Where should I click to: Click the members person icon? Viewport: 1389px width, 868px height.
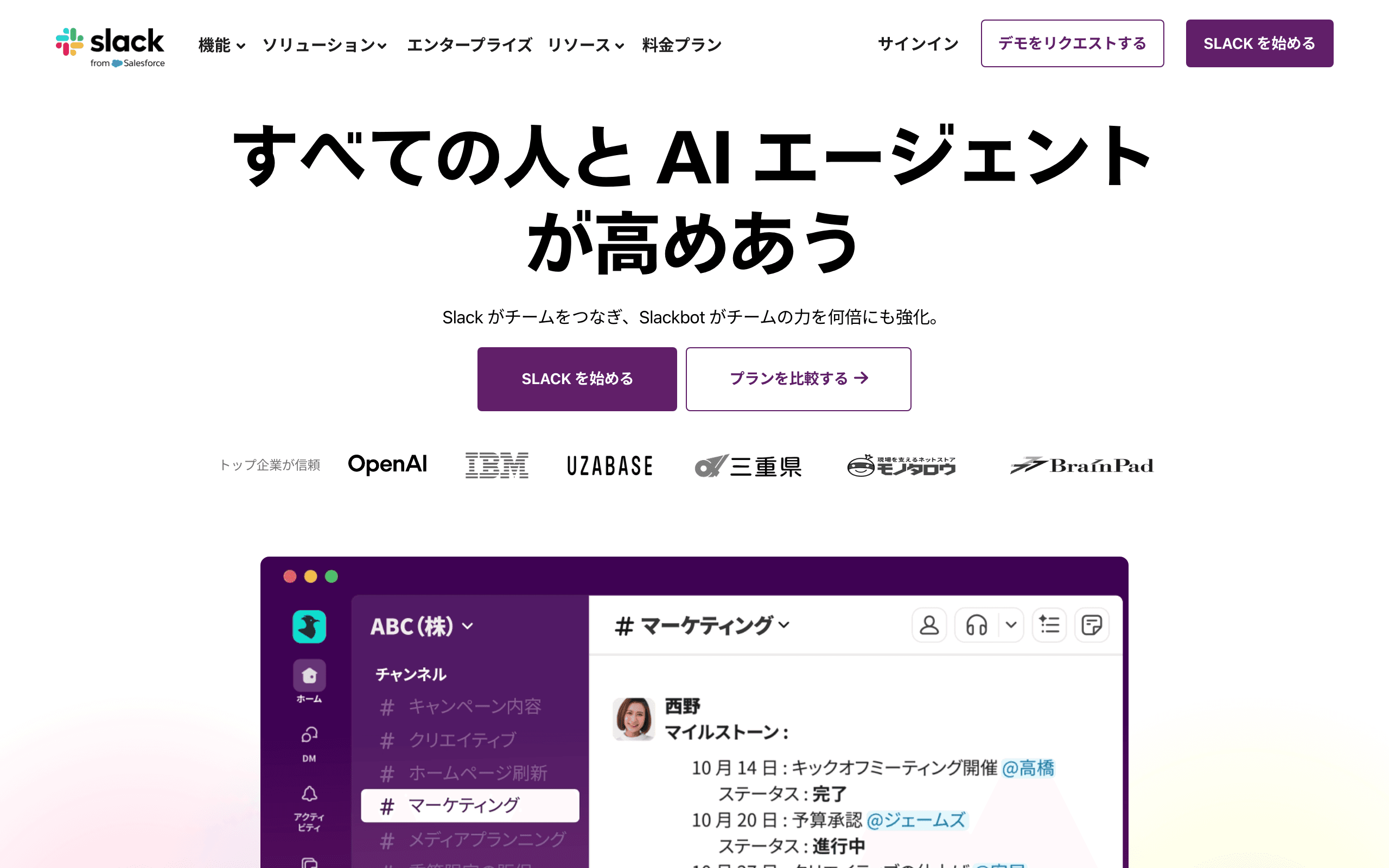(929, 625)
